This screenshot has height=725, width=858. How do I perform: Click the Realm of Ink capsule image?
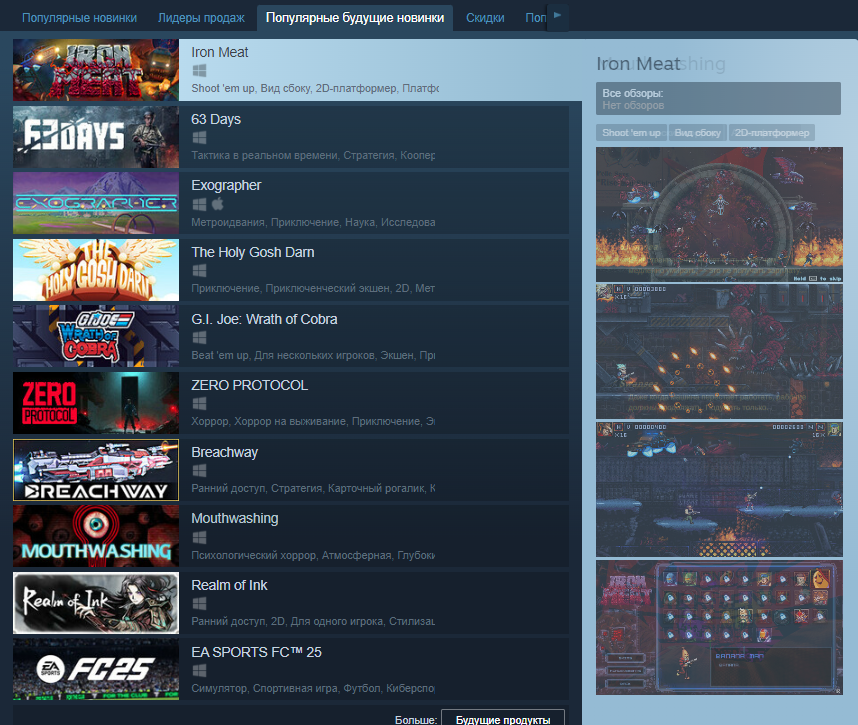[96, 603]
